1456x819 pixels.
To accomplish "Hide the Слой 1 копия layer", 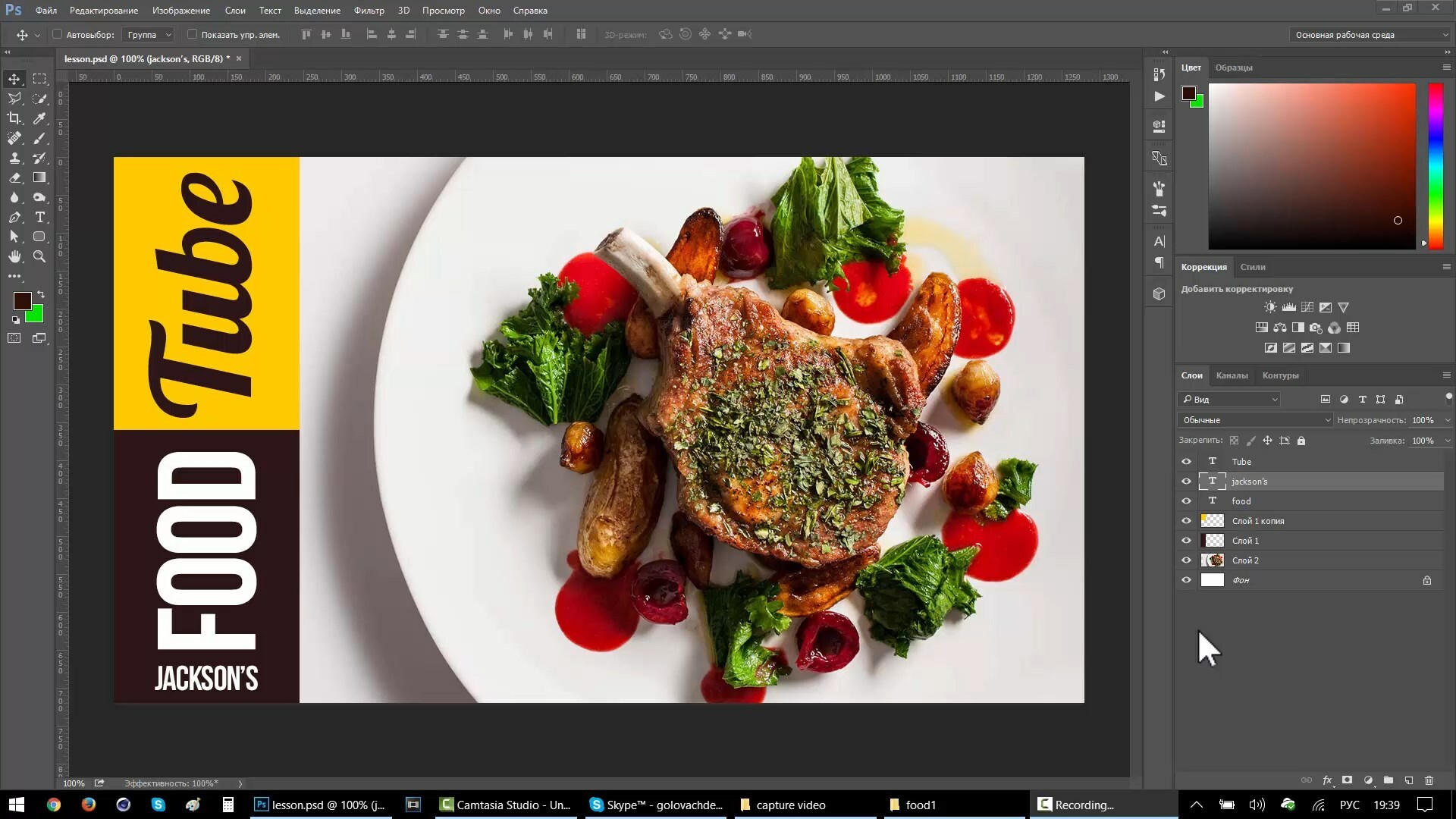I will tap(1187, 520).
